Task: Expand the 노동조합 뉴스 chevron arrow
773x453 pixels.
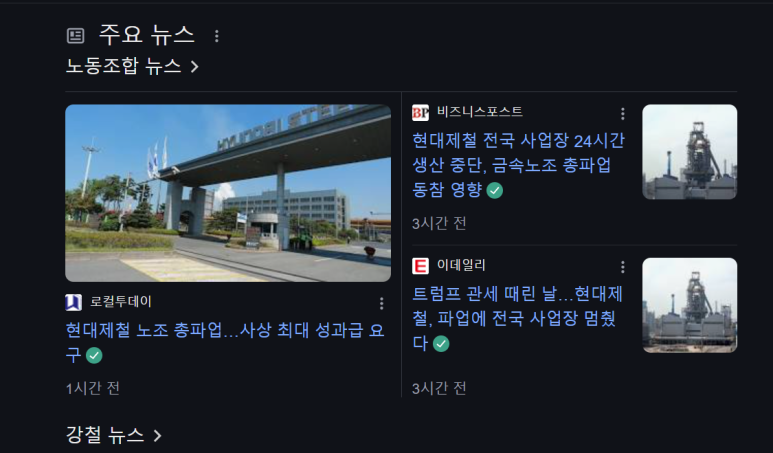Action: point(195,67)
